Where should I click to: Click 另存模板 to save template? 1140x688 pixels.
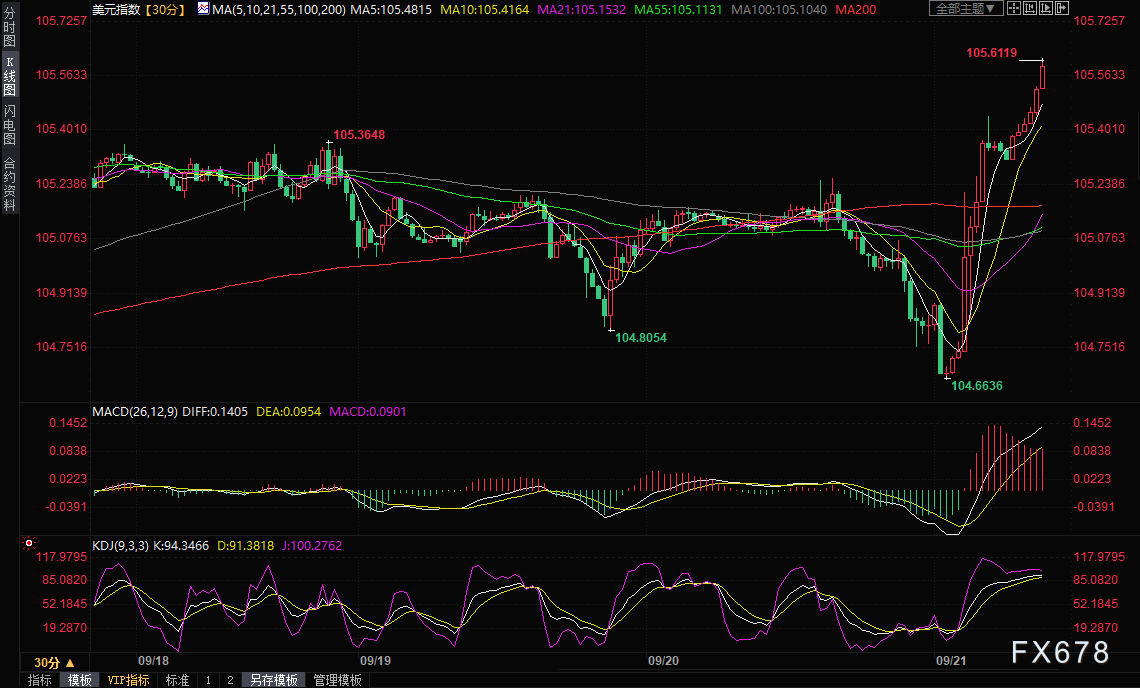[x=274, y=680]
